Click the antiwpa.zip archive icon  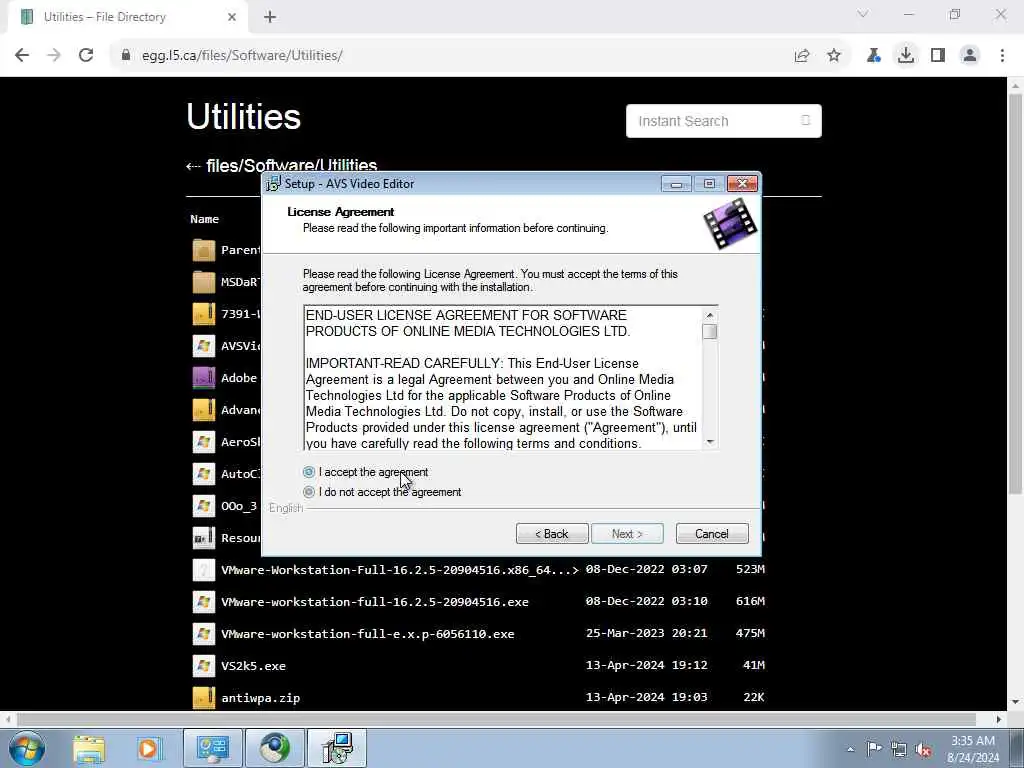pos(204,697)
